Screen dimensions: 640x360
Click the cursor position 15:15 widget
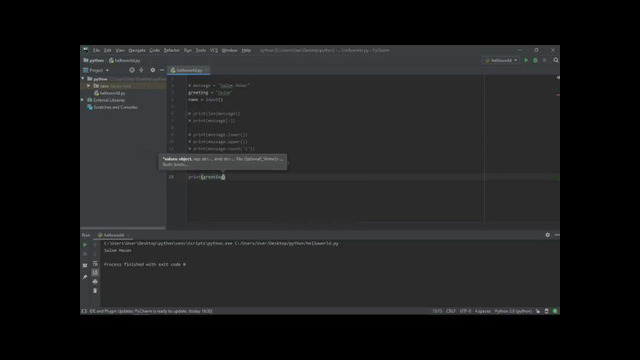(x=437, y=311)
